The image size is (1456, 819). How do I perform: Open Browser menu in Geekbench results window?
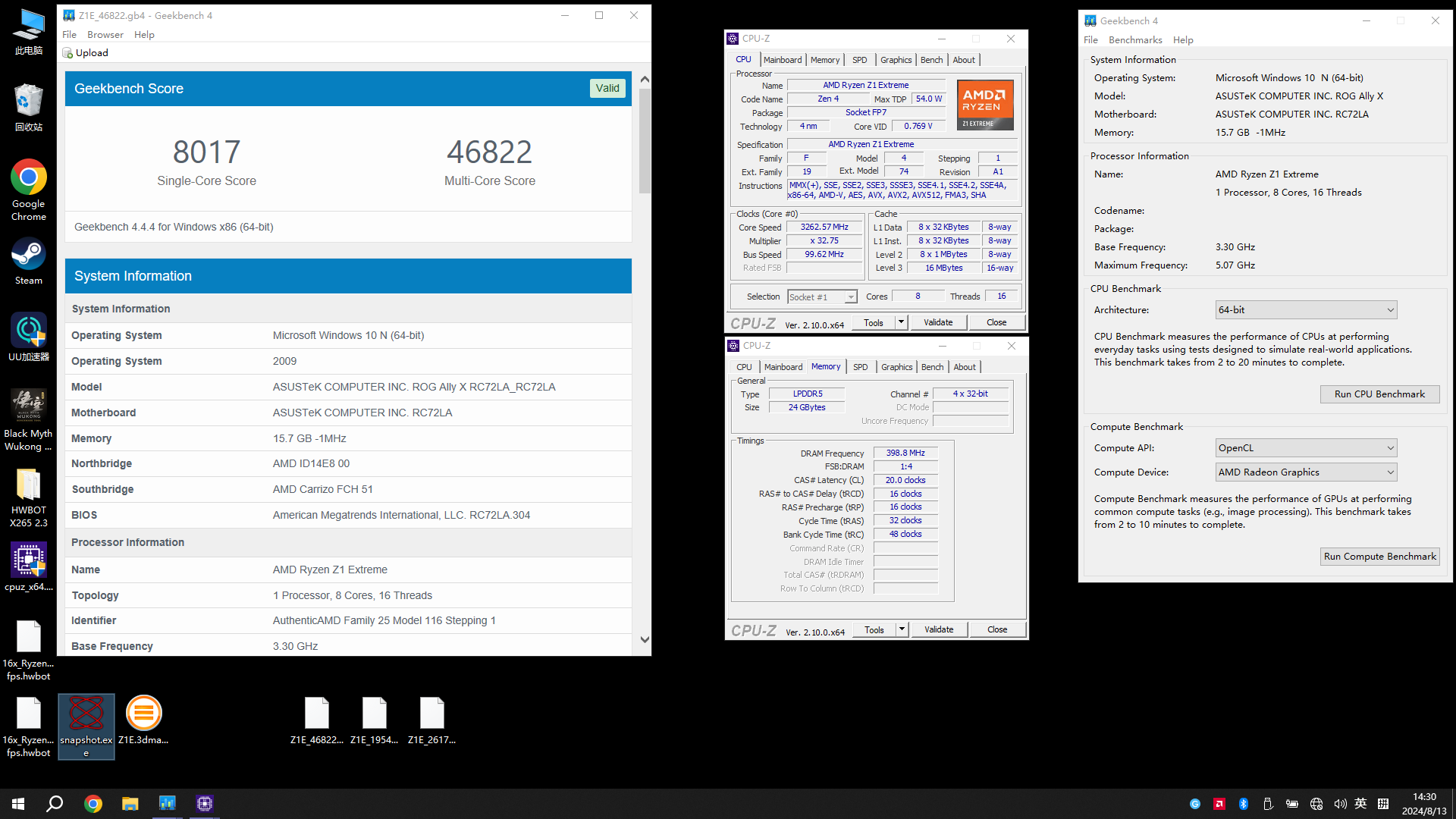pyautogui.click(x=105, y=34)
